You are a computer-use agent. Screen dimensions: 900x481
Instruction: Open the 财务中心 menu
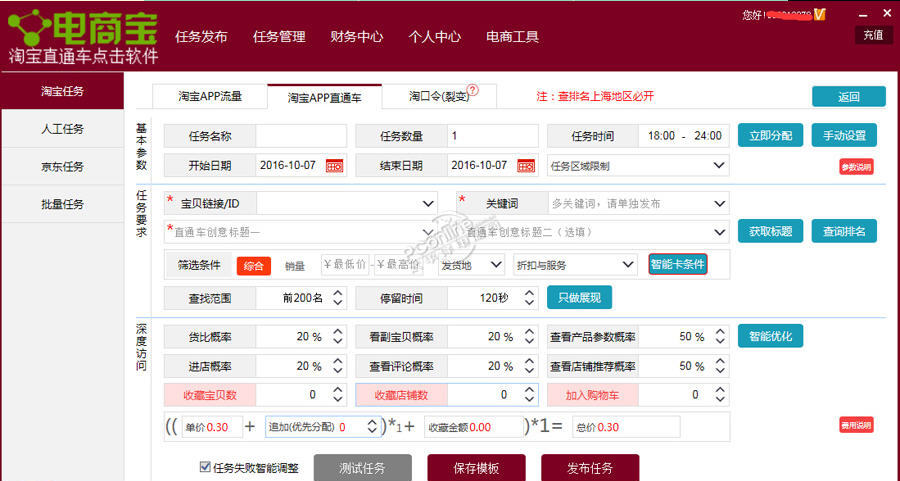356,37
